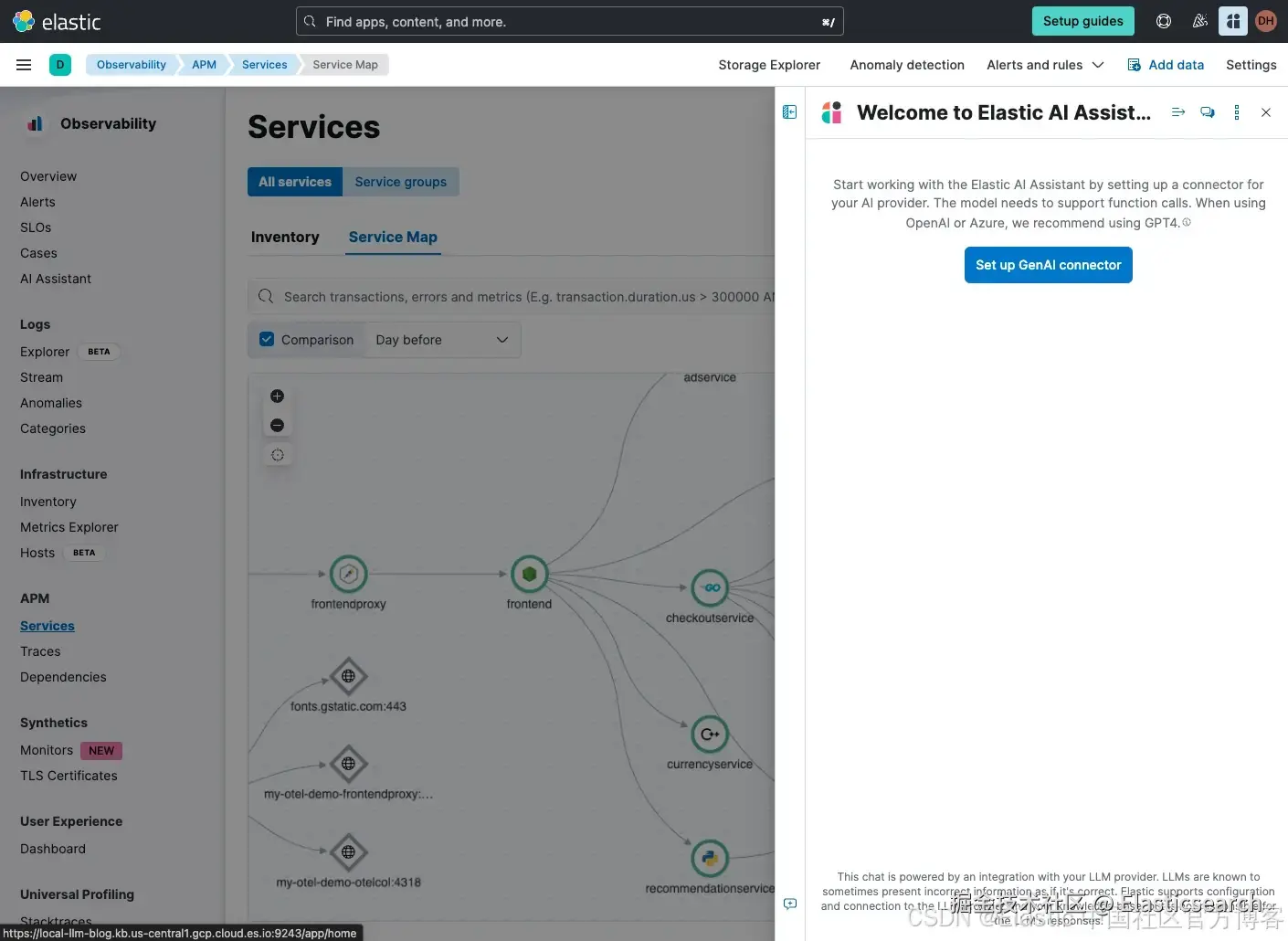This screenshot has width=1288, height=941.
Task: Open the hamburger navigation menu
Action: point(24,65)
